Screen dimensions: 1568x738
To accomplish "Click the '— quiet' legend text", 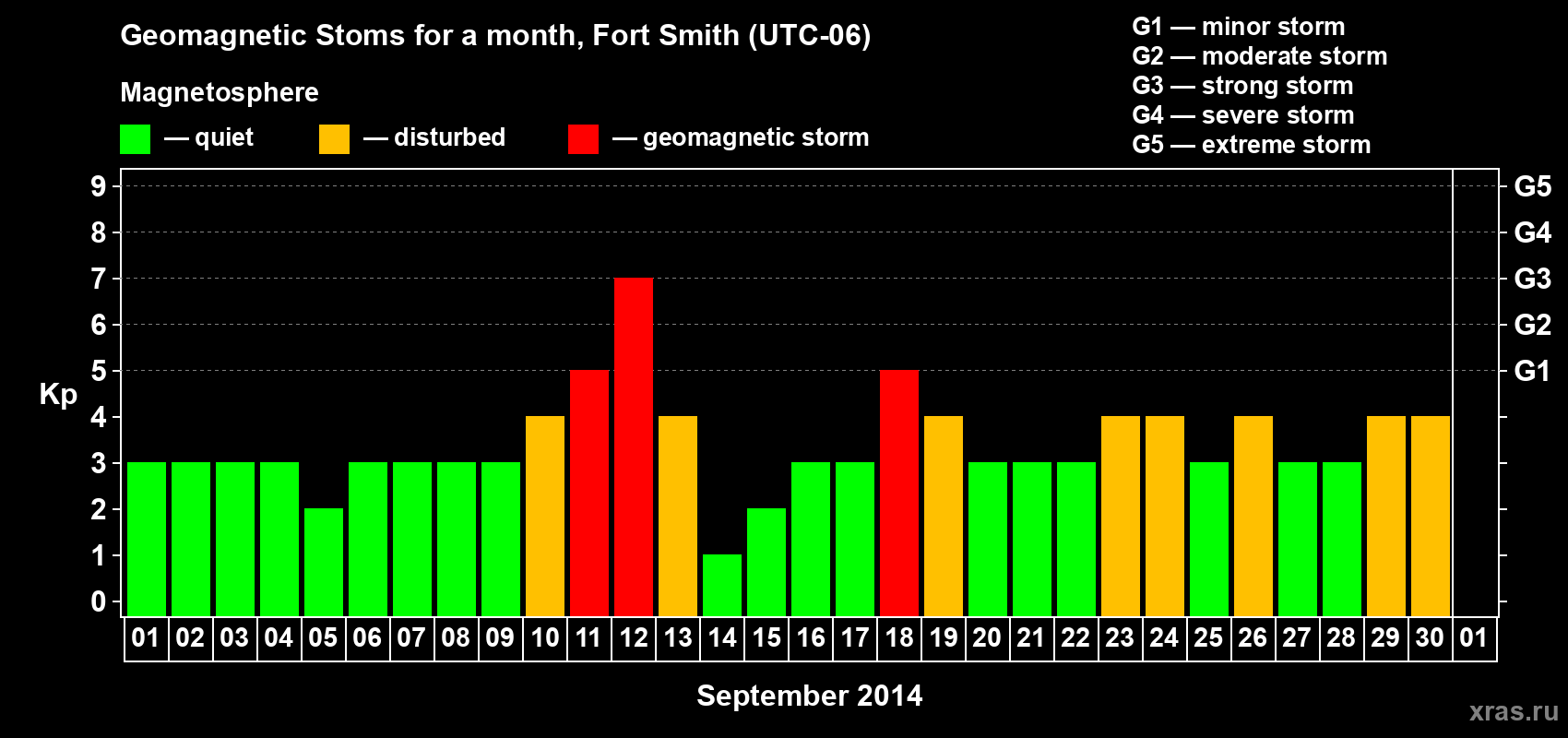I will [209, 137].
